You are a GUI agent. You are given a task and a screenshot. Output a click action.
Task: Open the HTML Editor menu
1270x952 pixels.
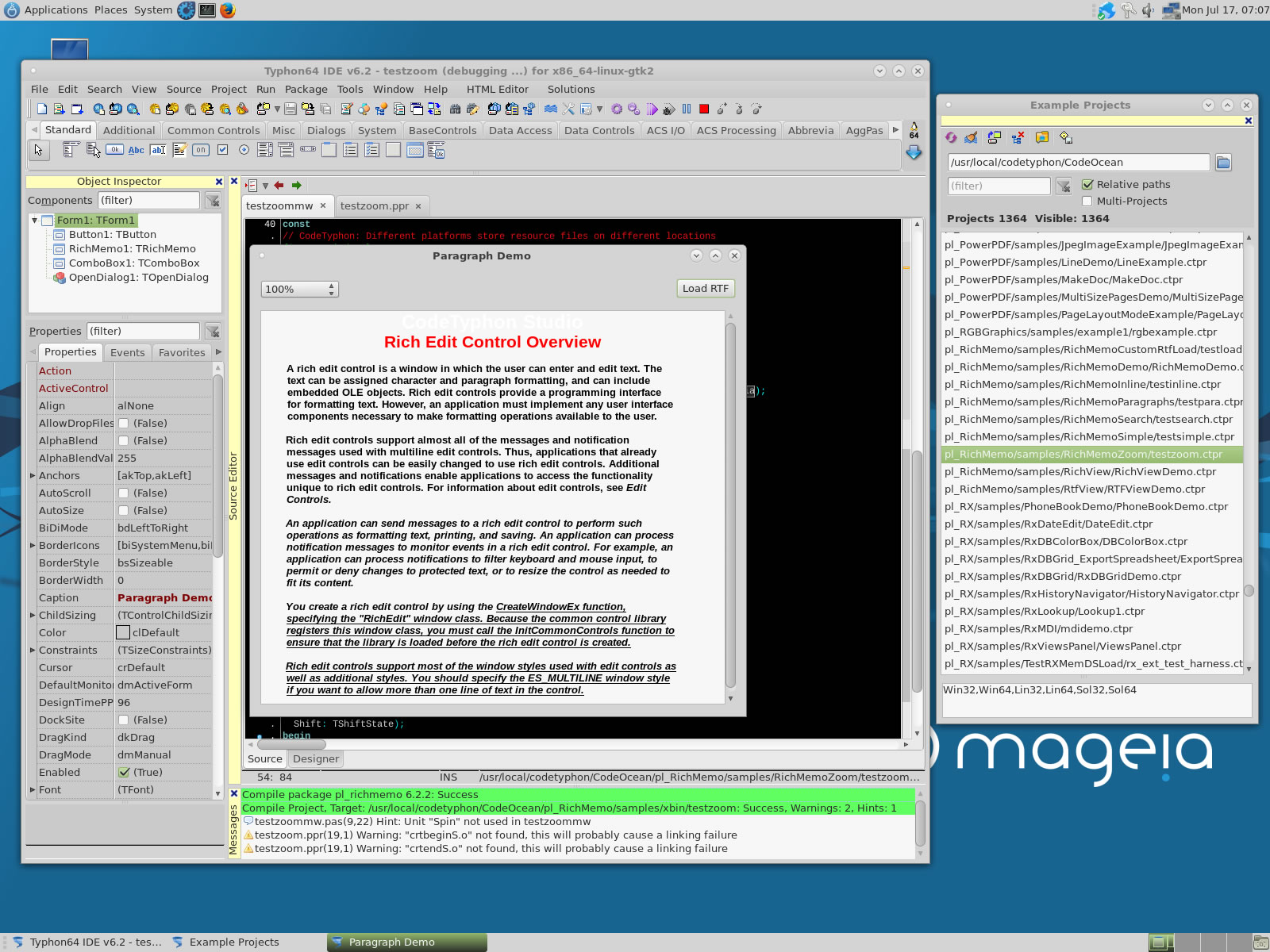498,89
